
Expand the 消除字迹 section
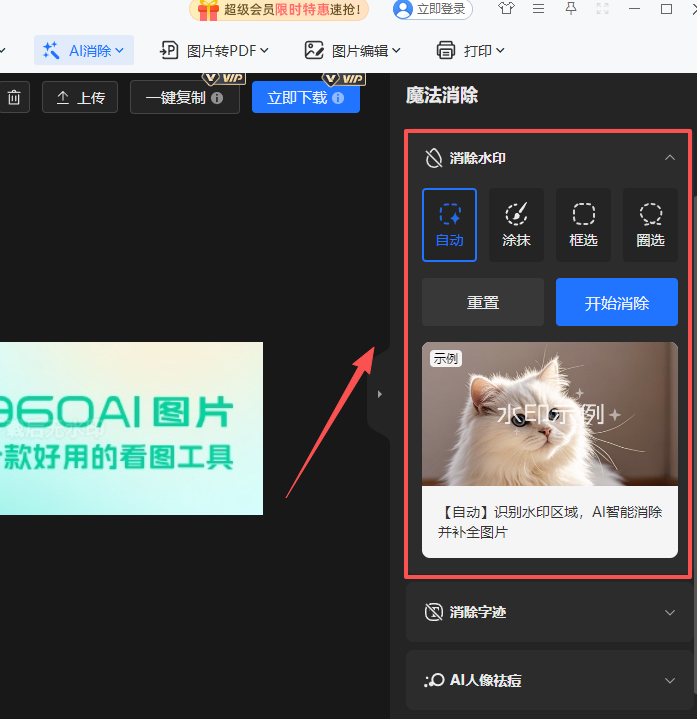point(670,612)
